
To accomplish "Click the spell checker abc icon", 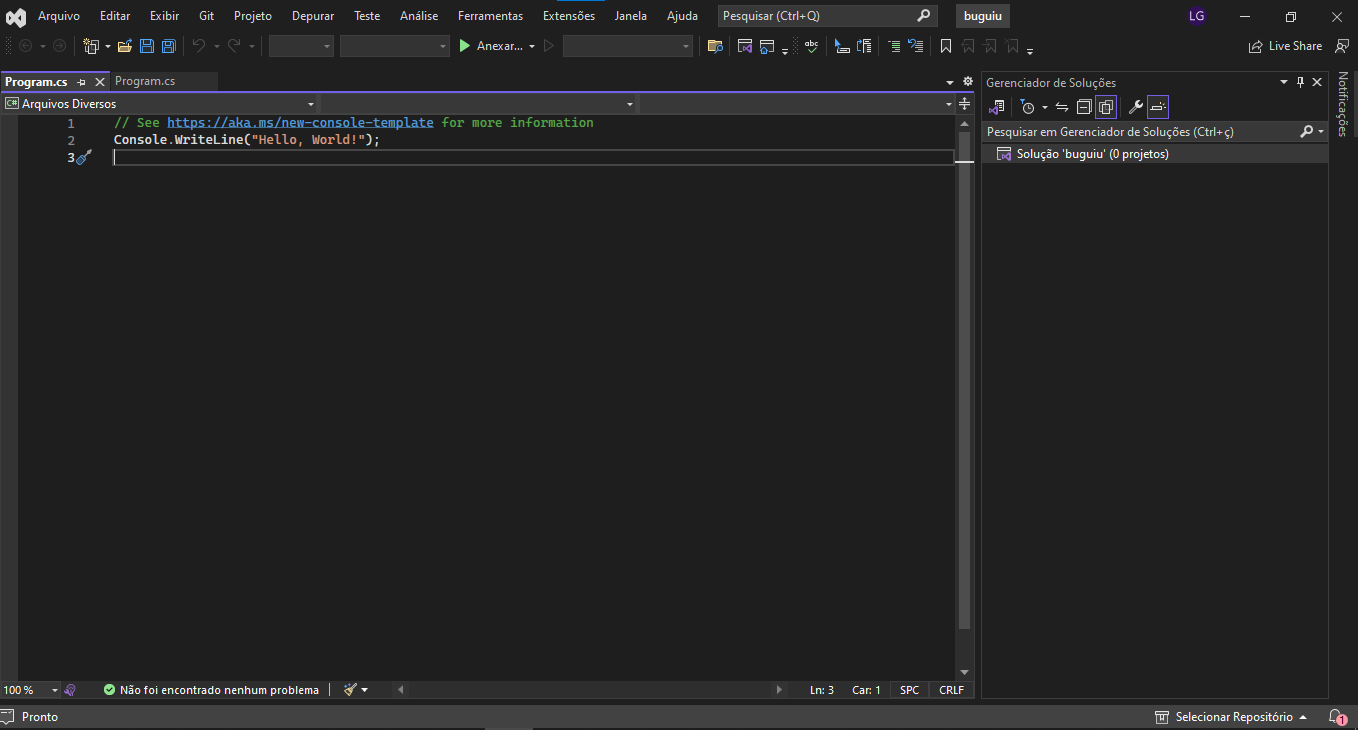I will click(x=811, y=46).
